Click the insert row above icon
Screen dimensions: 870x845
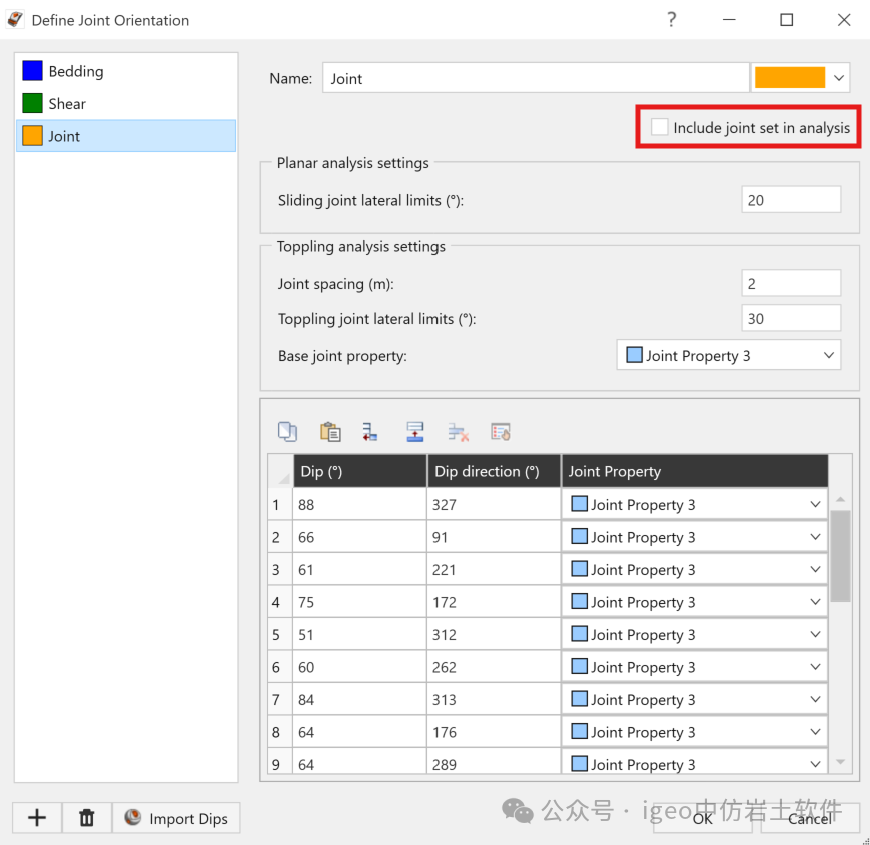(x=414, y=432)
